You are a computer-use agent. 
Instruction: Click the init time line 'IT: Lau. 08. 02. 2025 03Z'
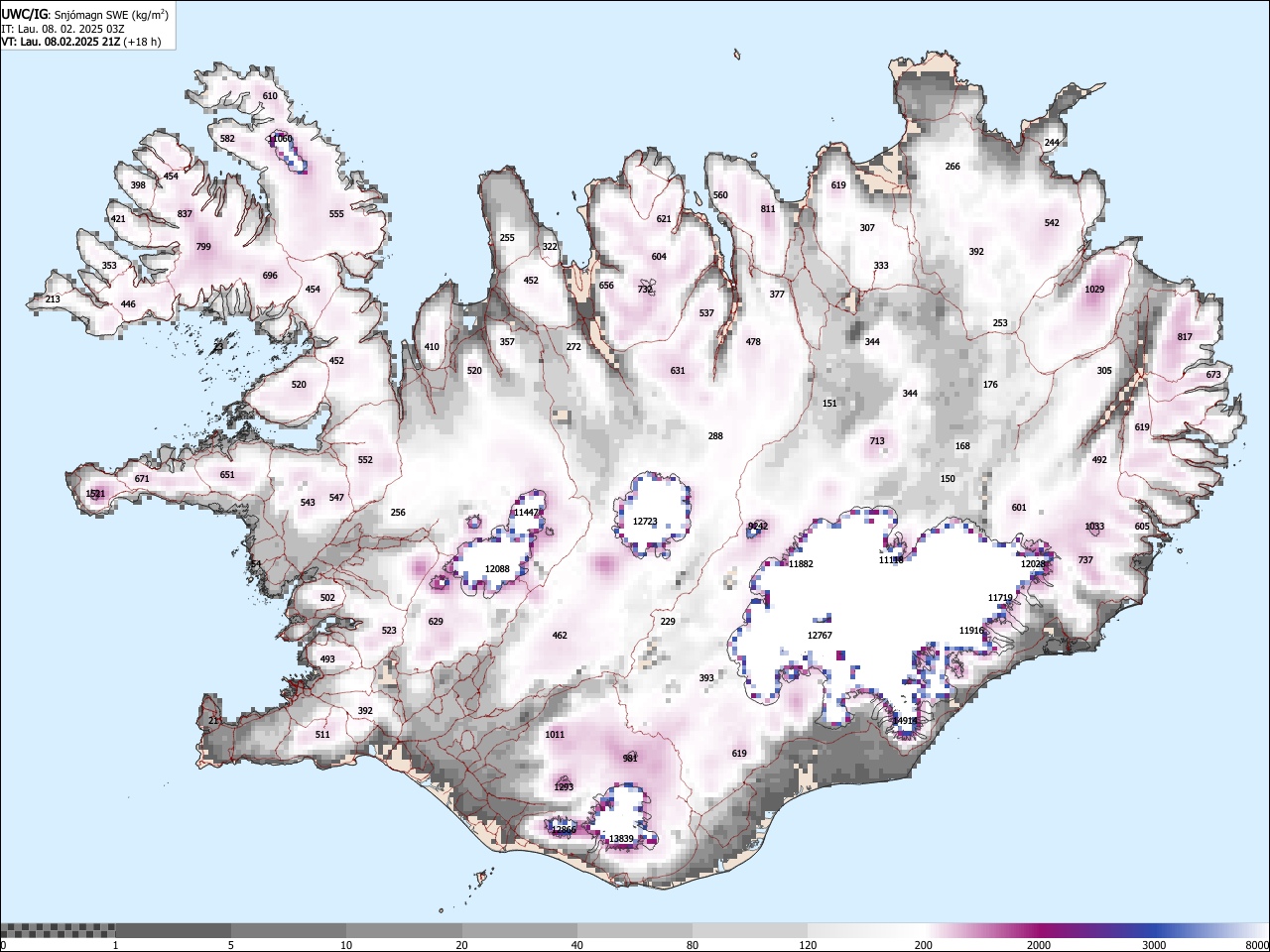[x=63, y=29]
